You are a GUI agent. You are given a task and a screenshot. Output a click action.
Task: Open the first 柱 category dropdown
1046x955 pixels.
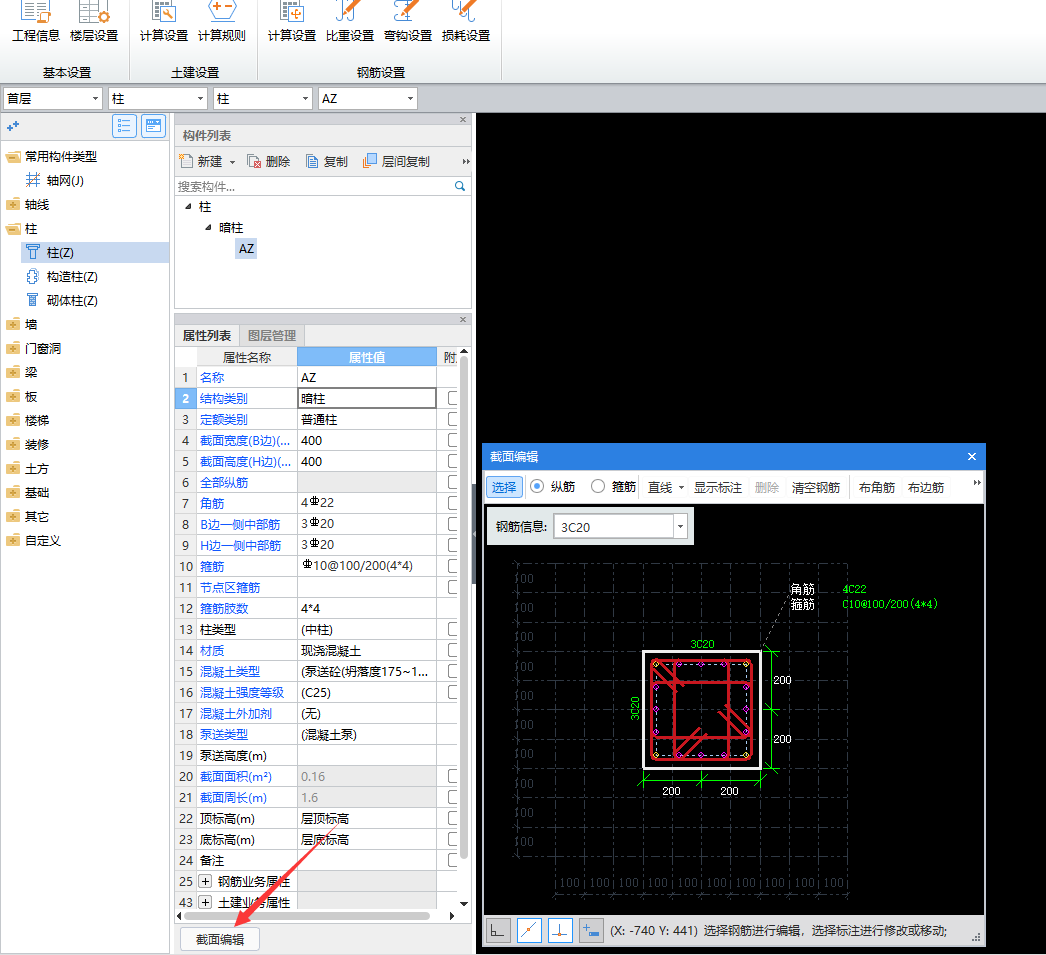pyautogui.click(x=157, y=99)
